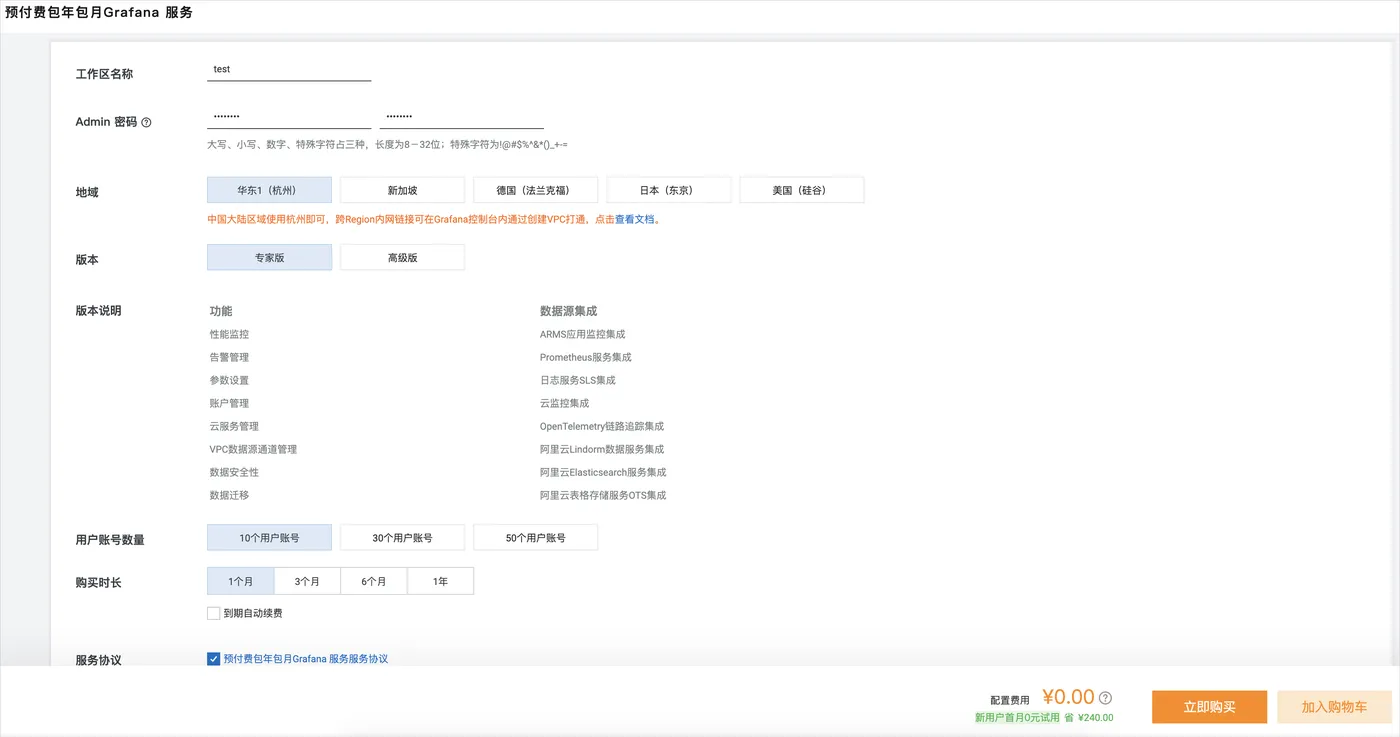Uncheck the service agreement checkbox
The height and width of the screenshot is (737, 1400).
[213, 659]
